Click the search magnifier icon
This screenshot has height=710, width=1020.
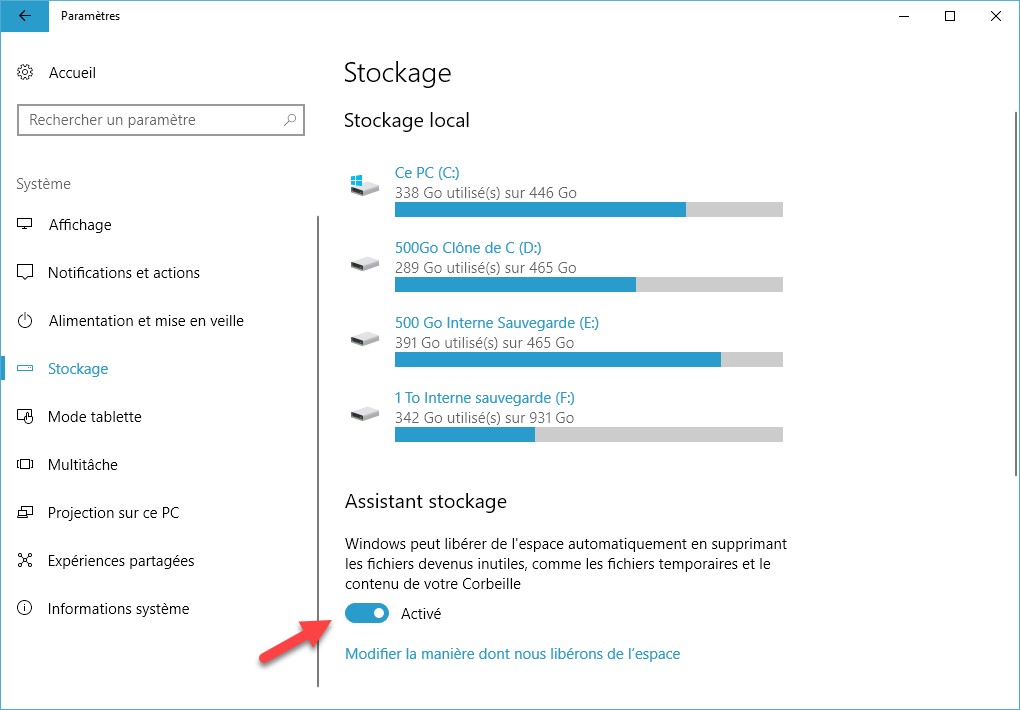pyautogui.click(x=290, y=120)
